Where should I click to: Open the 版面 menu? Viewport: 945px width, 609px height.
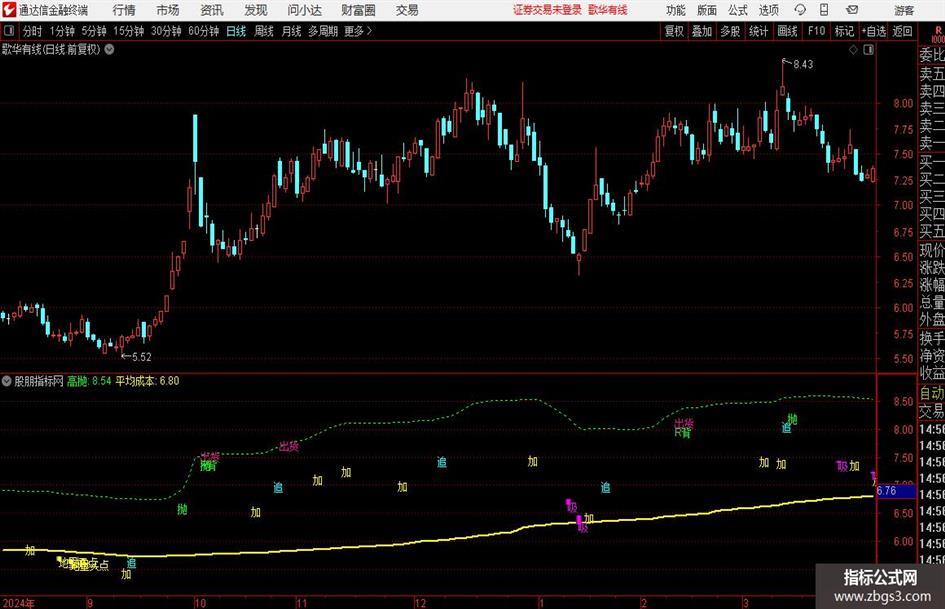click(x=706, y=10)
